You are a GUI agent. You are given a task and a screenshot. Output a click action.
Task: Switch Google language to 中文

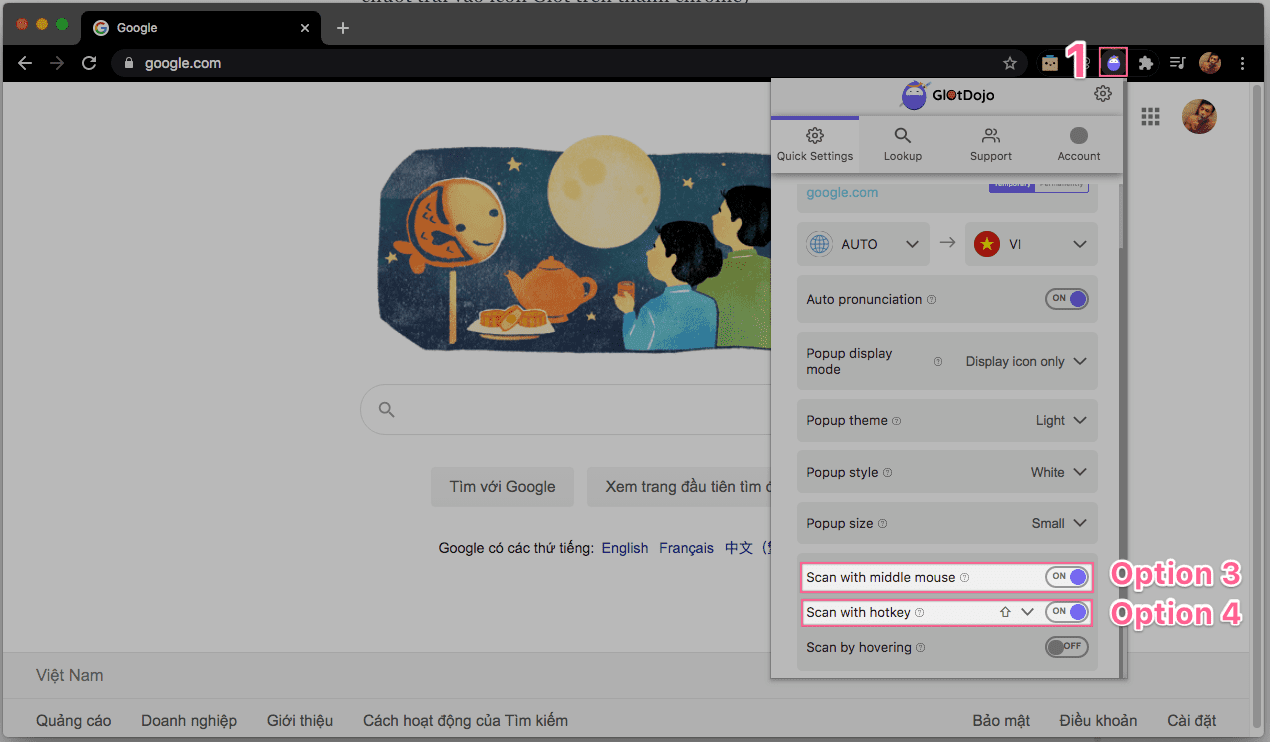tap(739, 548)
